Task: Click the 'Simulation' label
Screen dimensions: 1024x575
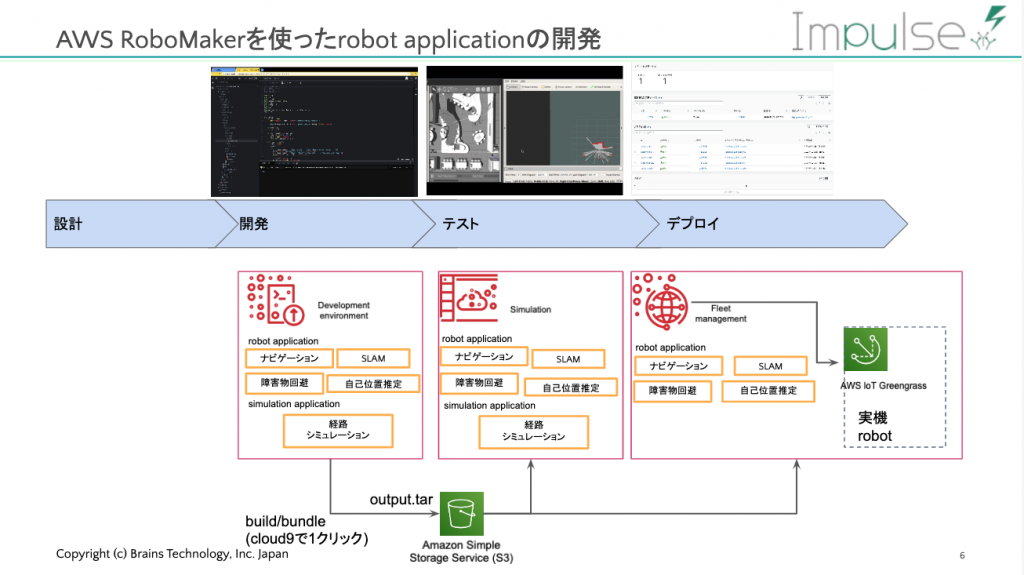Action: pos(530,309)
